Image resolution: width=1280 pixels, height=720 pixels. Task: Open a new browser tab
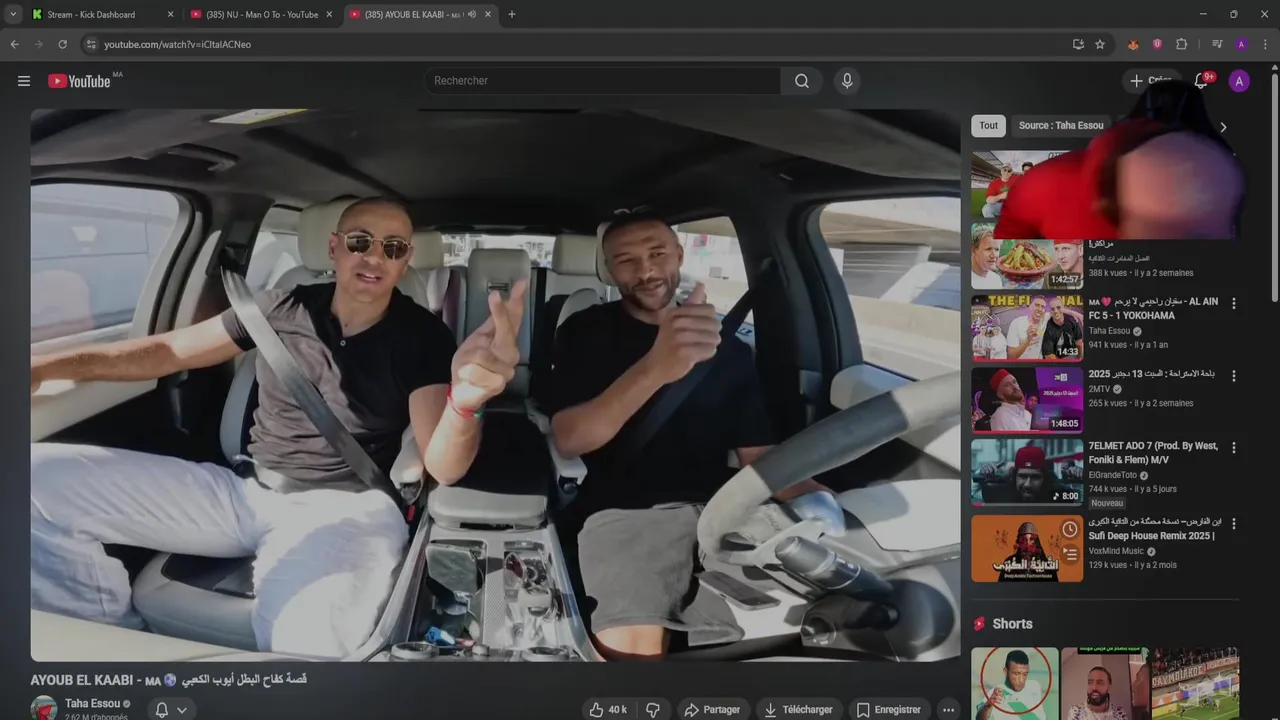point(512,14)
